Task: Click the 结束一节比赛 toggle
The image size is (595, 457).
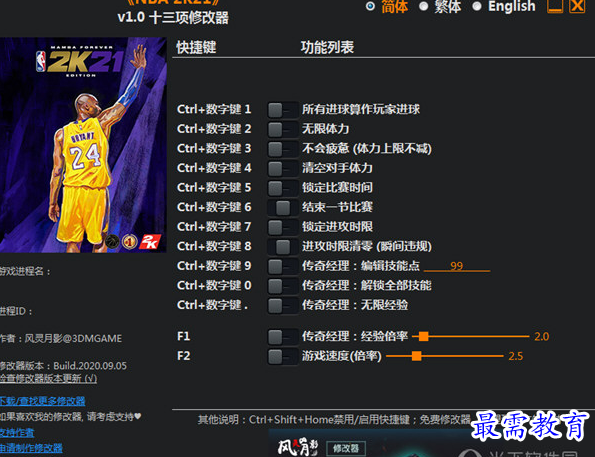Action: coord(283,207)
